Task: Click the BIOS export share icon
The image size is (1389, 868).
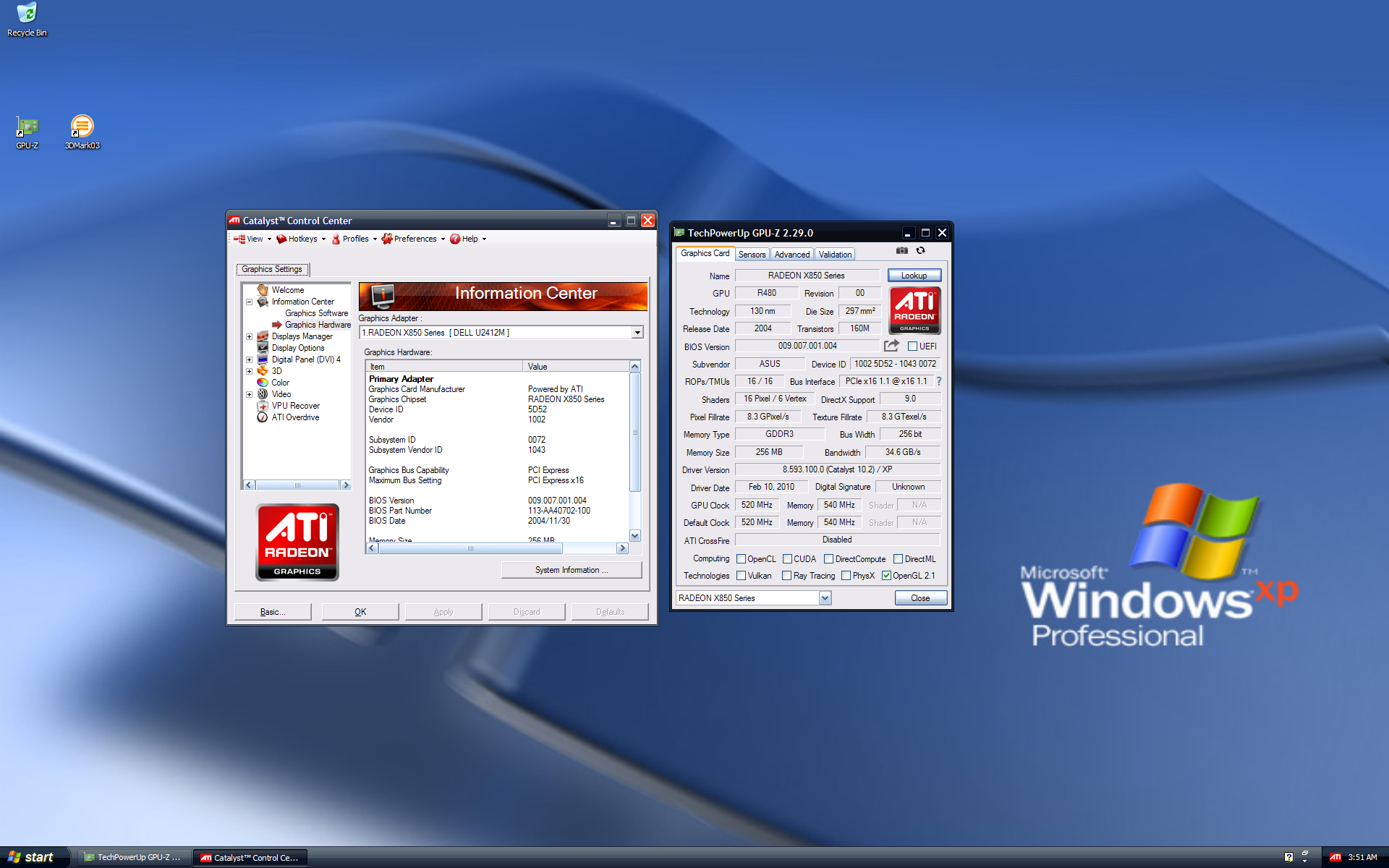Action: 891,346
